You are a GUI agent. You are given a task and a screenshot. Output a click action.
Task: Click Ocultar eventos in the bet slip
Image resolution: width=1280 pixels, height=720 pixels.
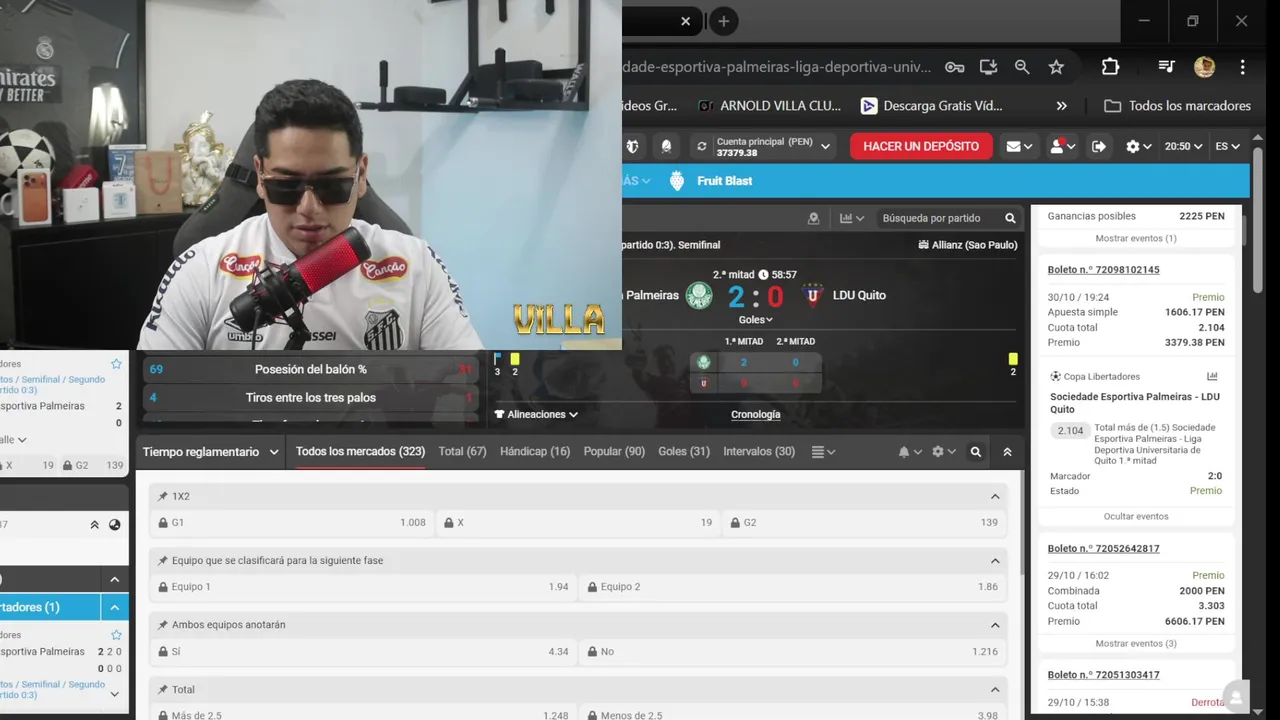tap(1136, 517)
